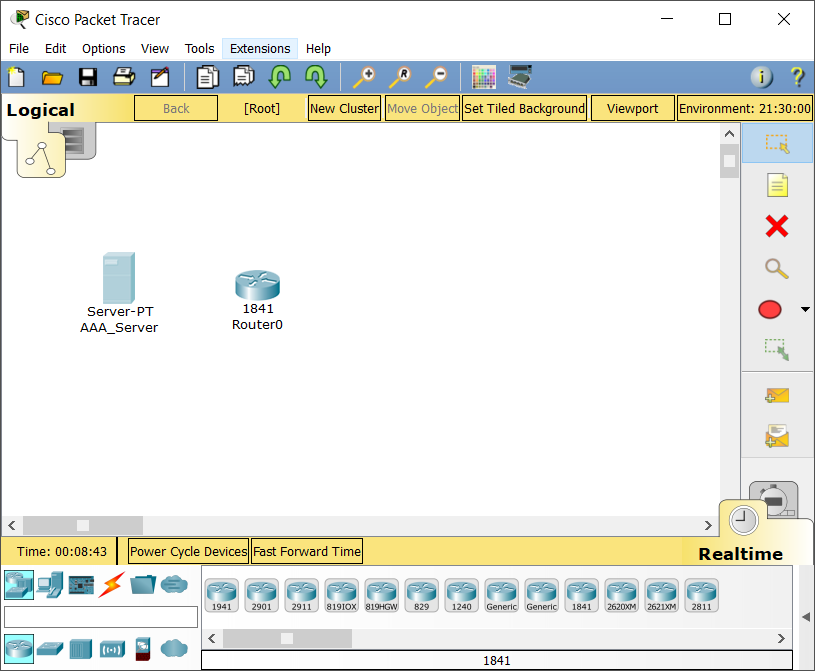
Task: Open the Tools menu
Action: (x=200, y=48)
